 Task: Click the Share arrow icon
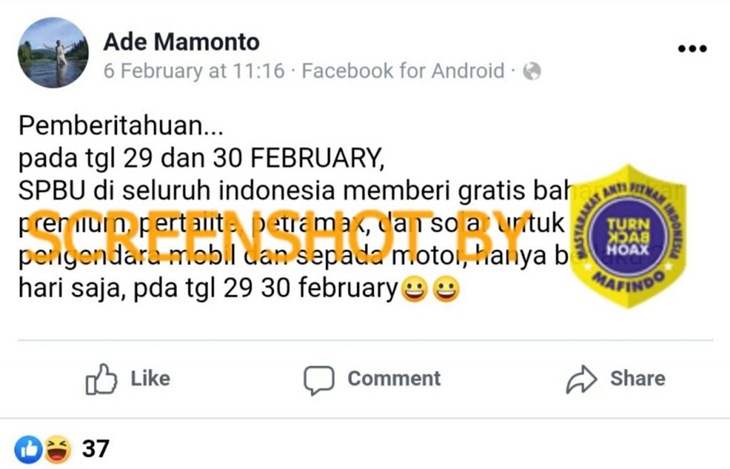581,380
